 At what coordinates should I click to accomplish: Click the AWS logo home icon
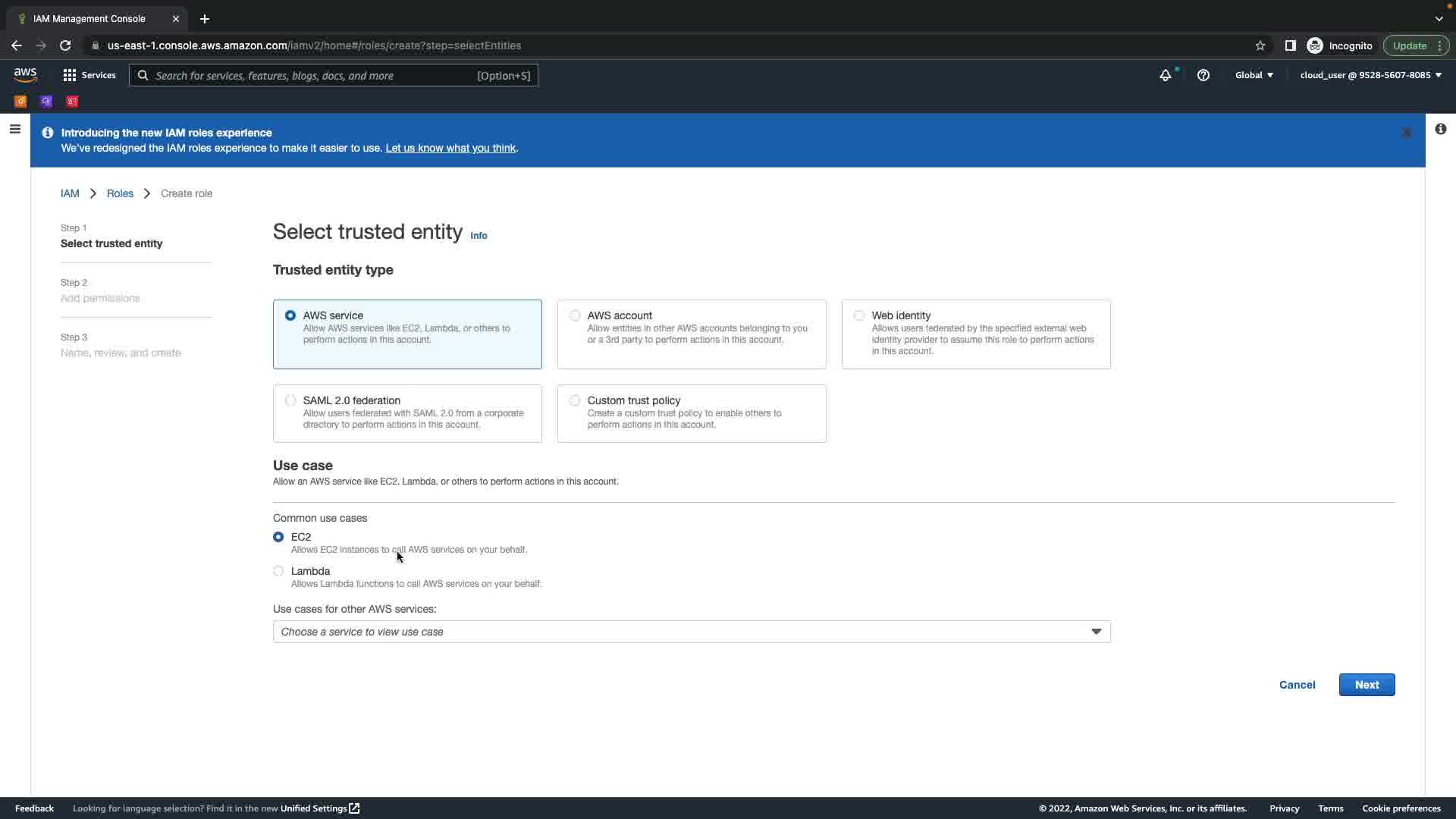(x=25, y=74)
